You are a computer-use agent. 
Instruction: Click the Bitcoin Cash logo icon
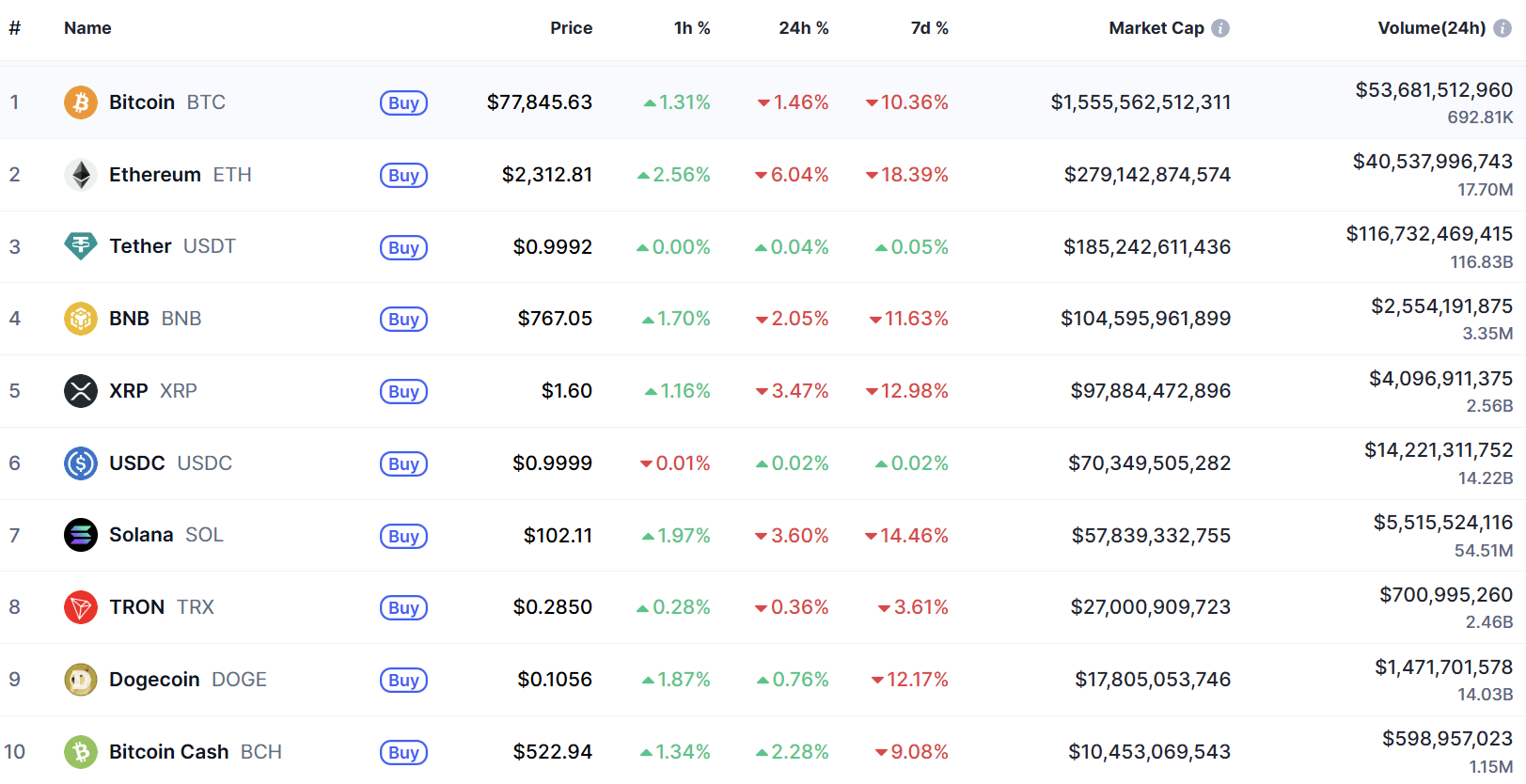pos(81,752)
